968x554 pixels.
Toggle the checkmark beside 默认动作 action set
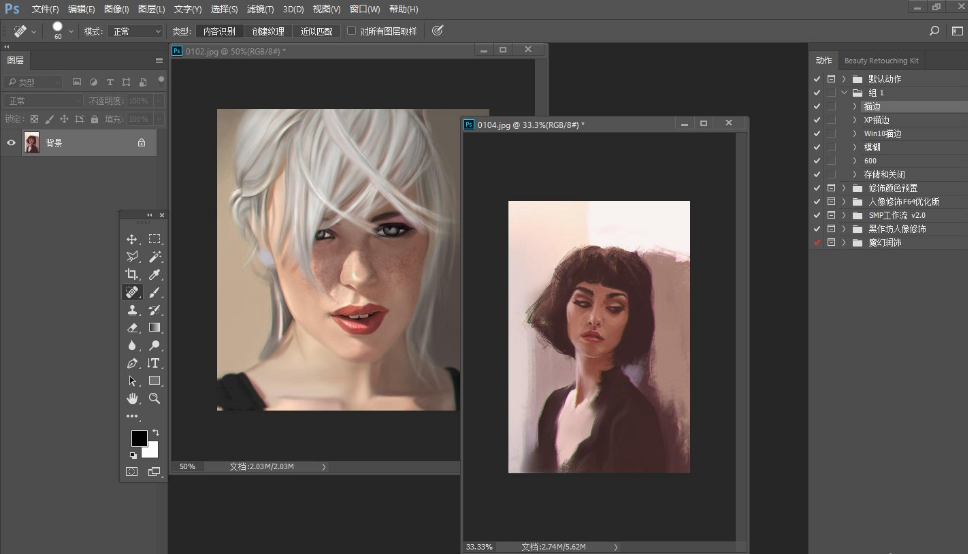pos(817,79)
